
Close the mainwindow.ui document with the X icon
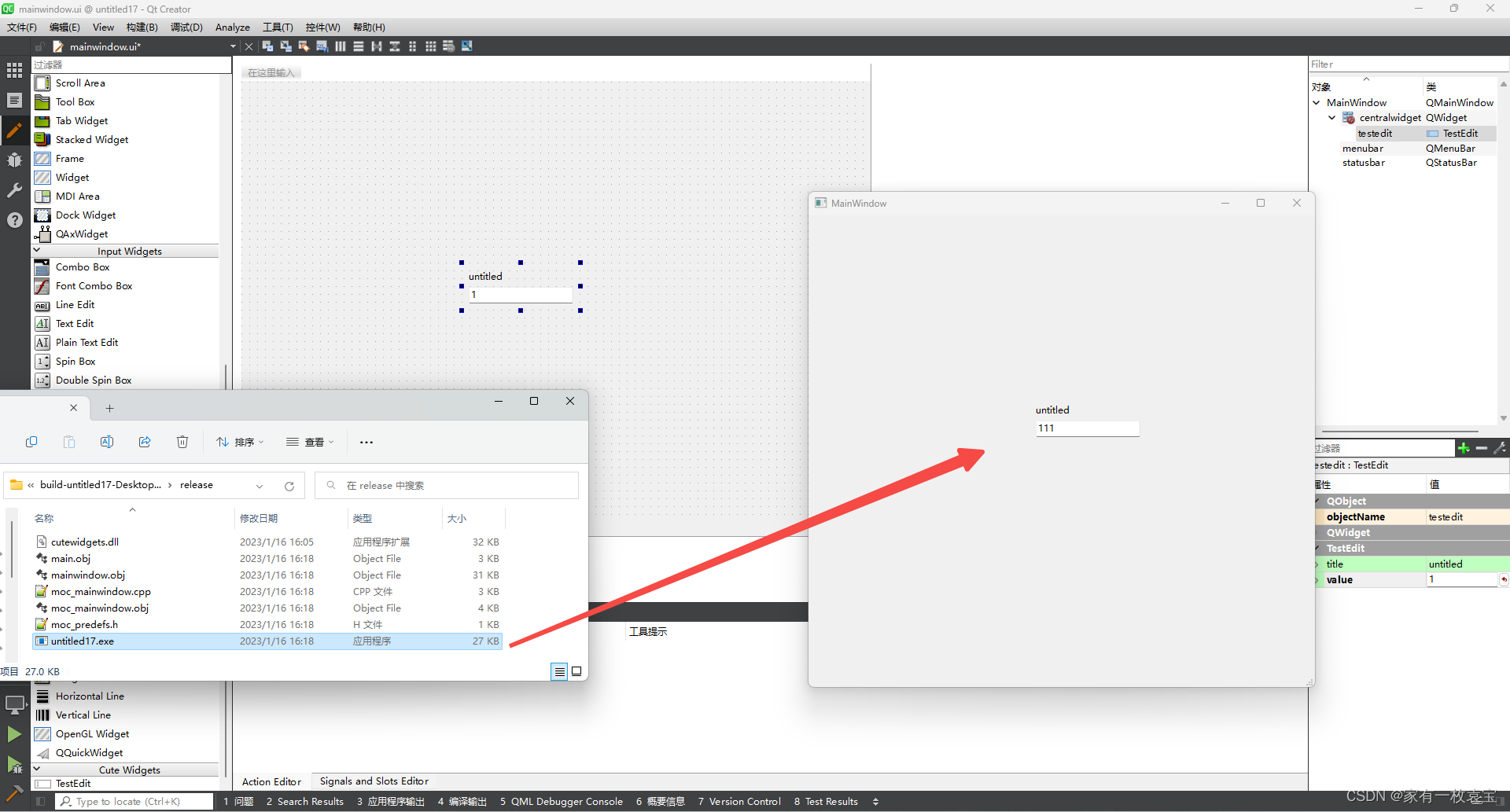[249, 46]
